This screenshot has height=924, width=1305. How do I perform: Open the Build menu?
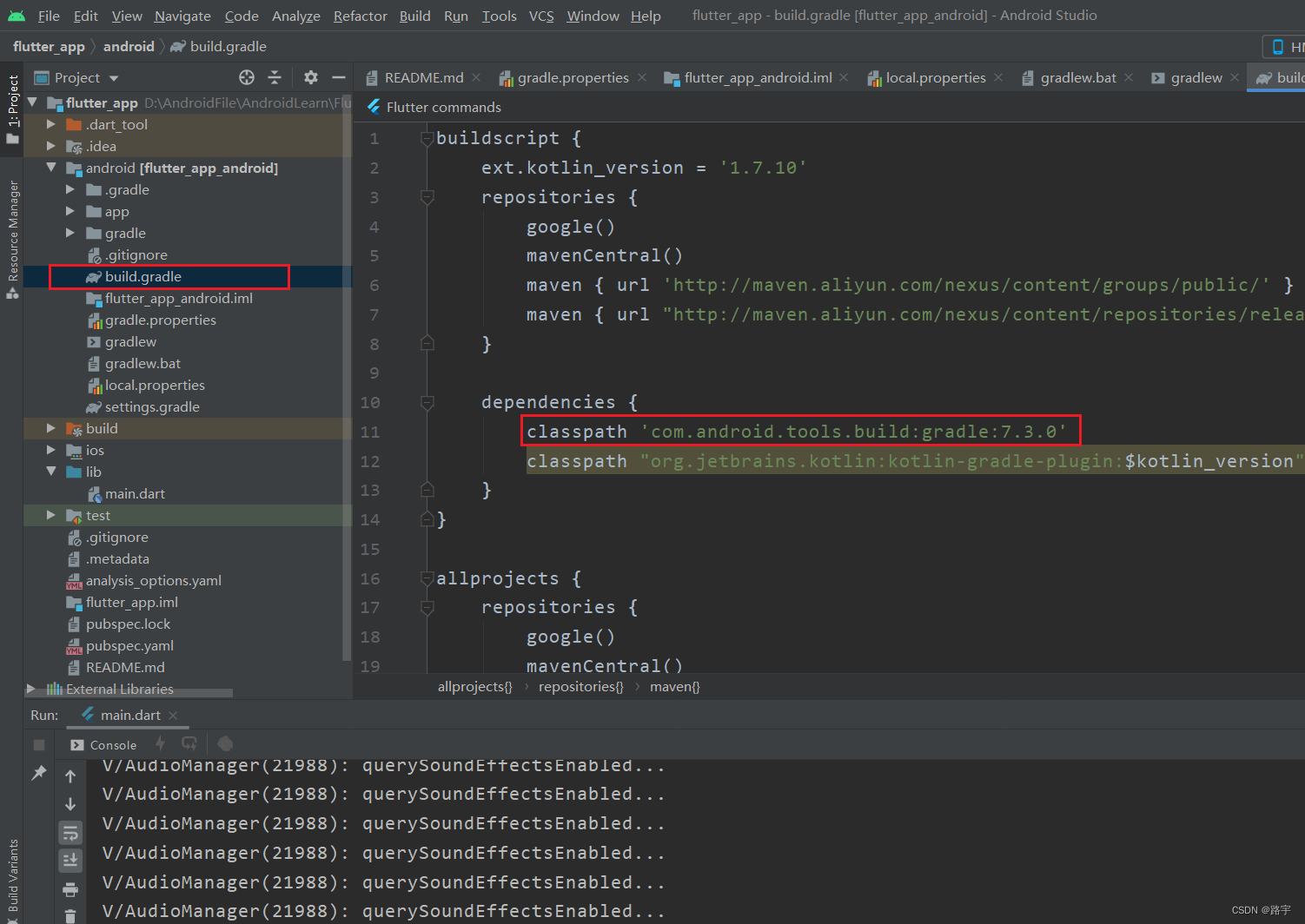414,16
